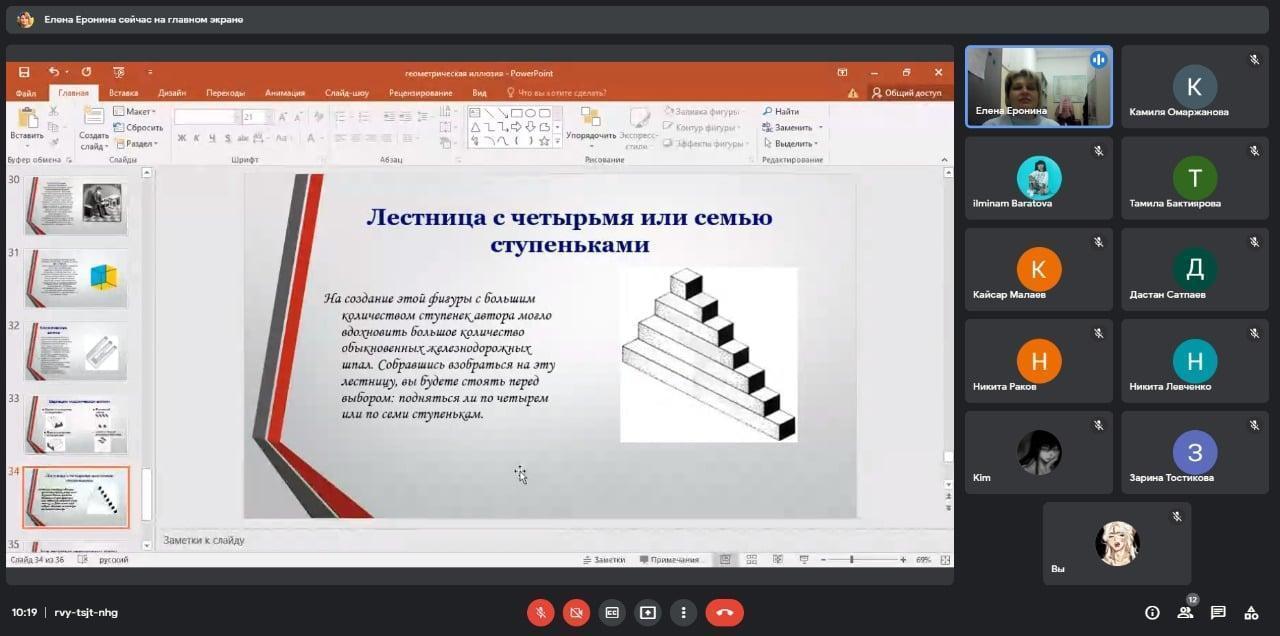1280x636 pixels.
Task: Open the Вставка ribbon tab
Action: (123, 93)
